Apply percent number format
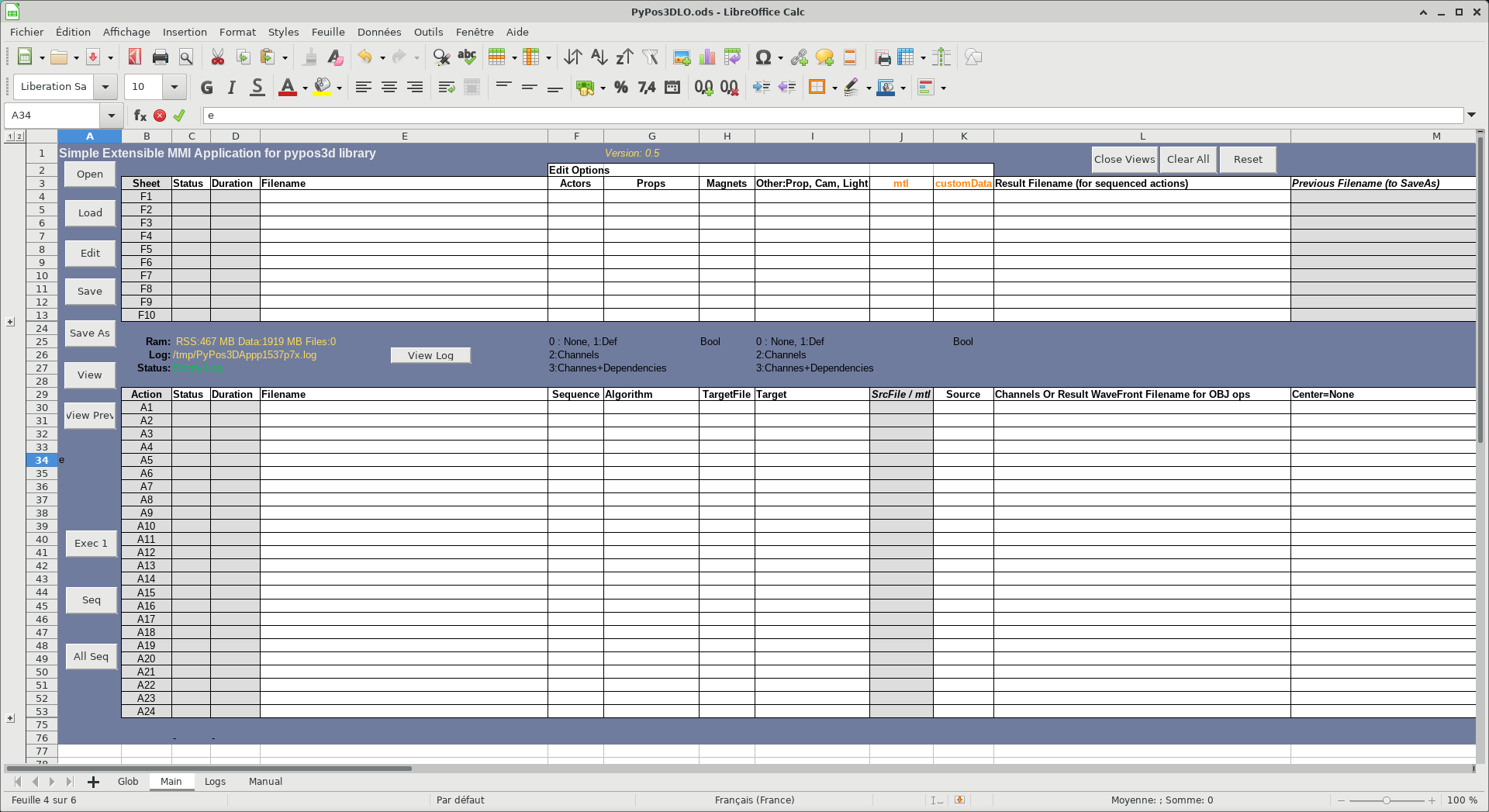The width and height of the screenshot is (1489, 812). point(620,88)
